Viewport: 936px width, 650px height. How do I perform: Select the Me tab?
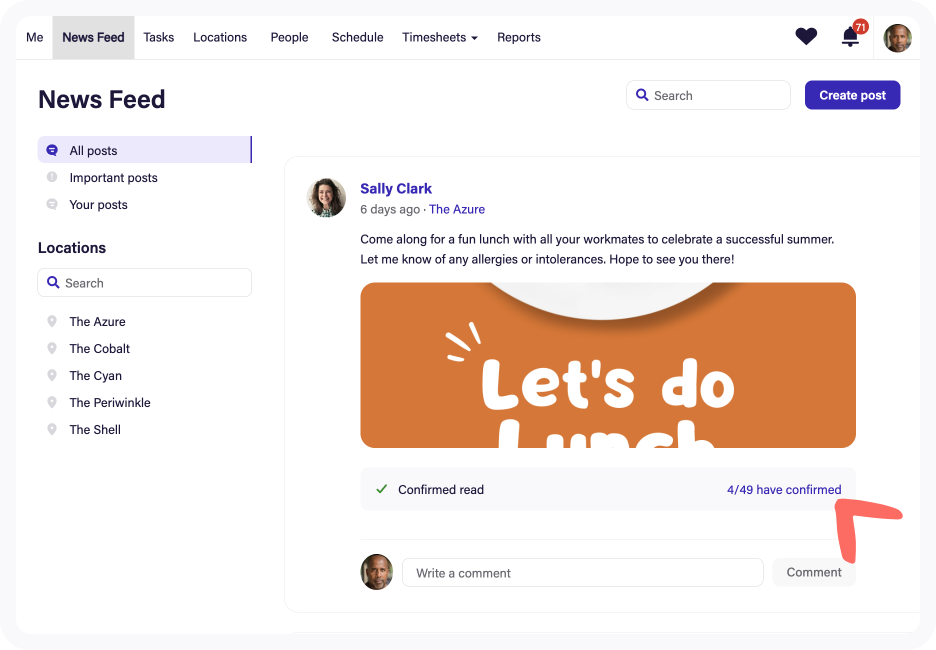point(34,37)
